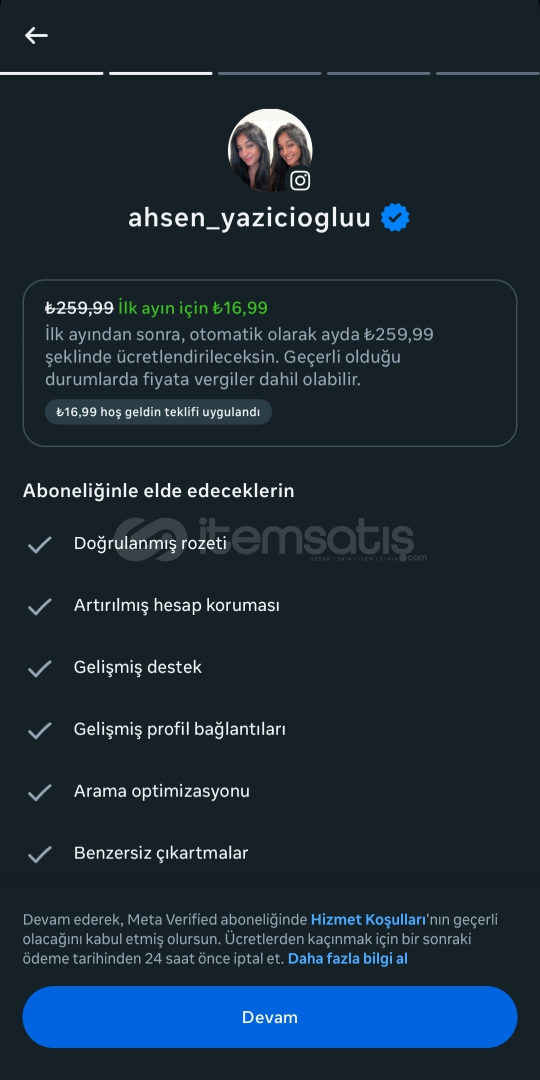The image size is (540, 1080).
Task: Tap the ahsen_yazicioglu username
Action: tap(249, 218)
